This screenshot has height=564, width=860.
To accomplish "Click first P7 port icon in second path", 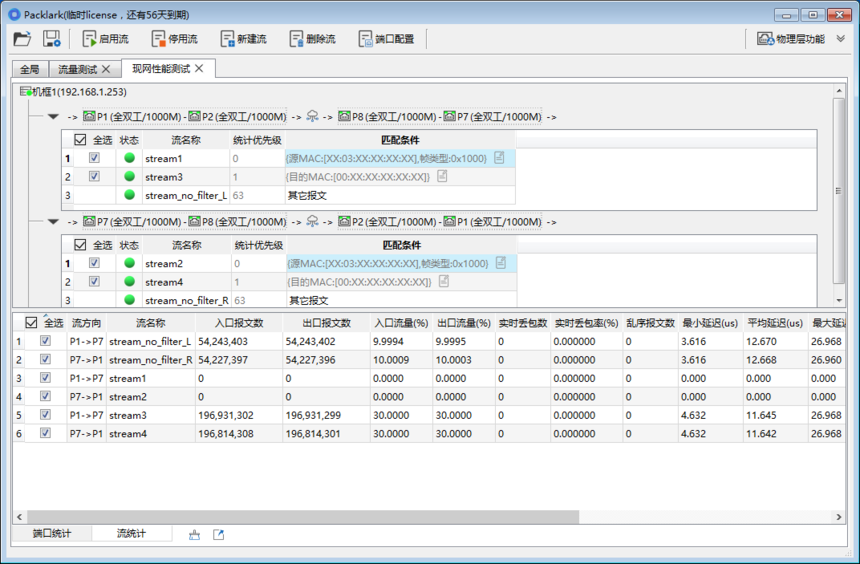I will click(89, 221).
